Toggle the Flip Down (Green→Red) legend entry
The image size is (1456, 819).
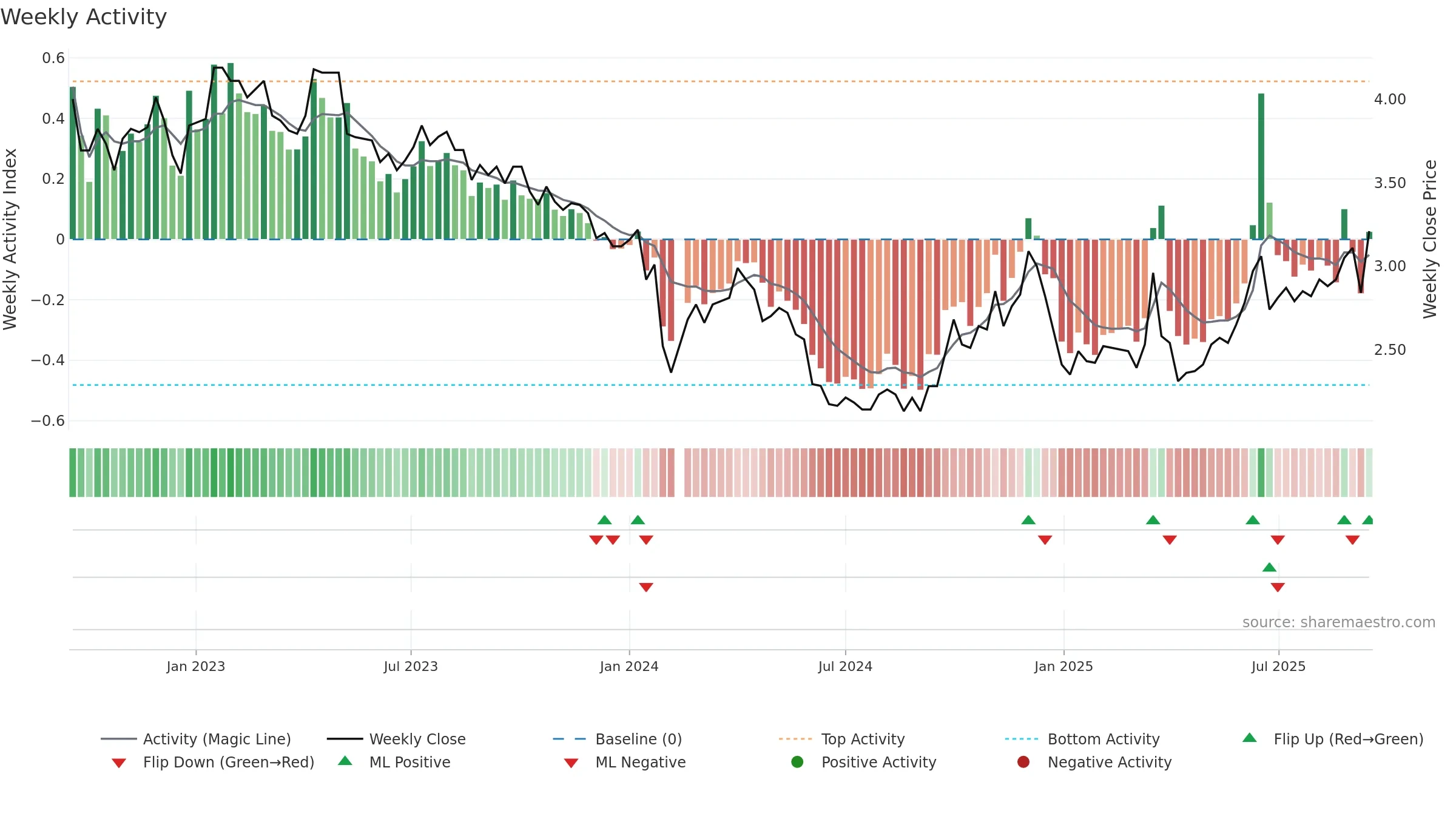[x=213, y=762]
